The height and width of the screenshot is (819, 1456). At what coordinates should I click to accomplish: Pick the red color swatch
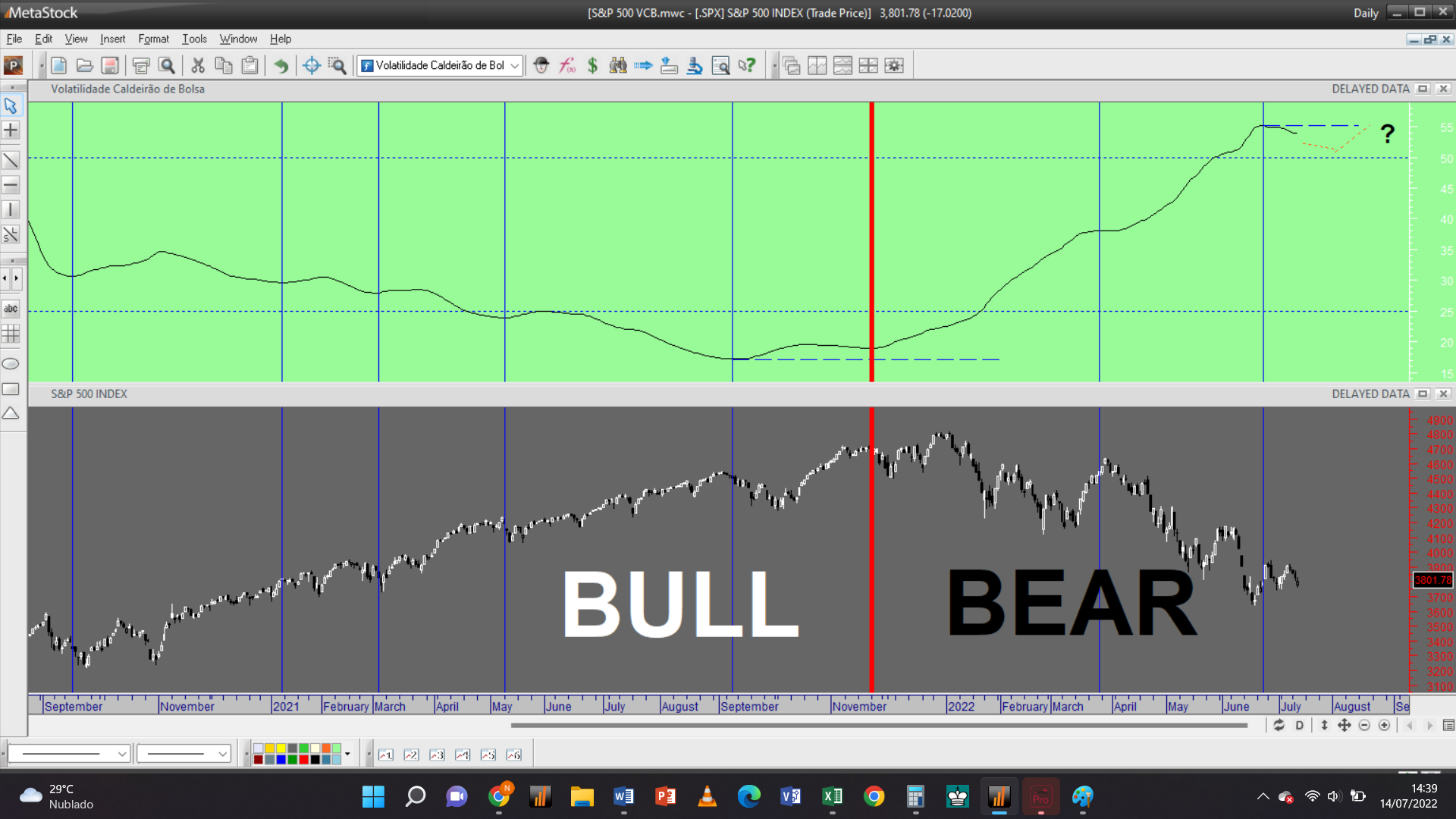click(303, 759)
